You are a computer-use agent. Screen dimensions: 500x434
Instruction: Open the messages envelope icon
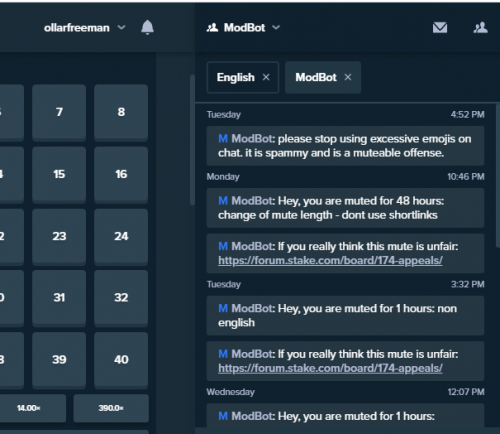pos(440,27)
